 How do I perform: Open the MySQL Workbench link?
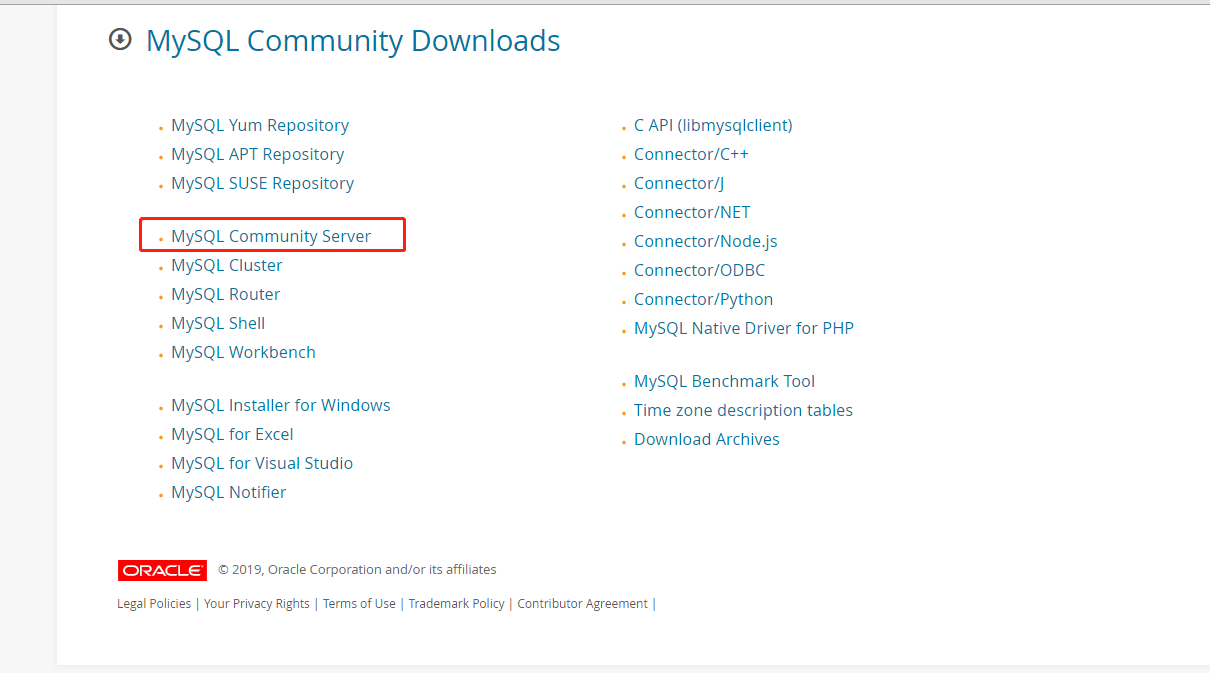[x=243, y=353]
